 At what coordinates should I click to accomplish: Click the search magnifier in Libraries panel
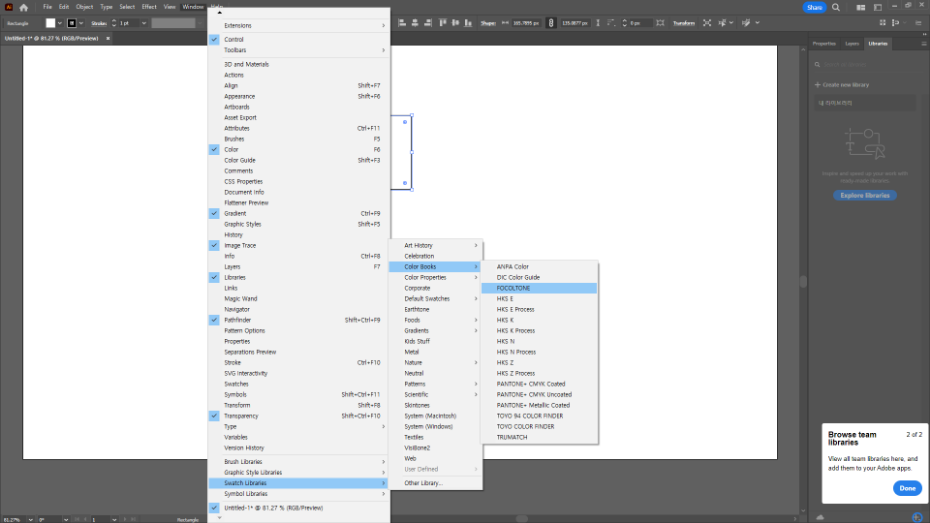click(x=817, y=64)
